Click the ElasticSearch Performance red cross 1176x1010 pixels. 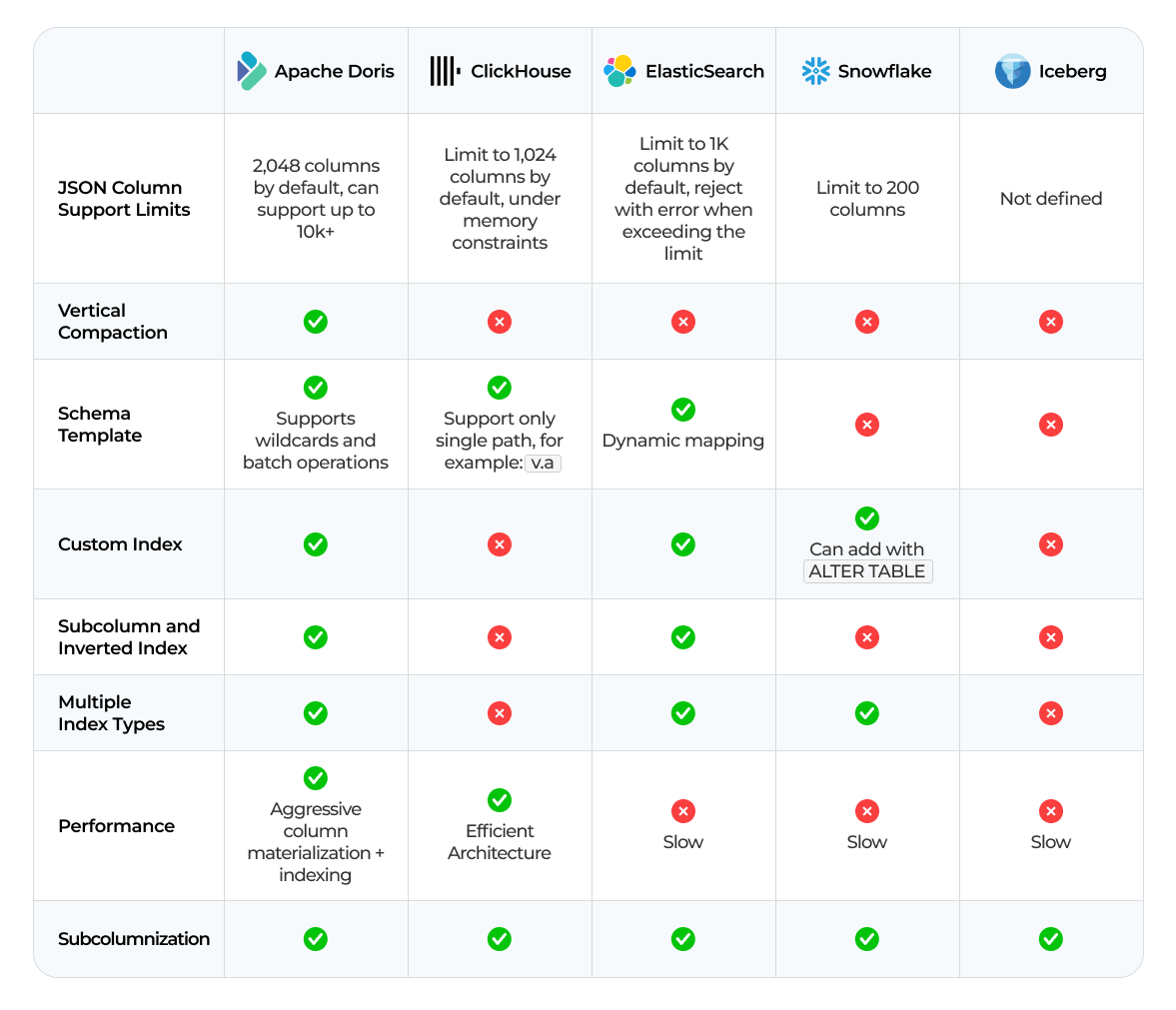683,811
